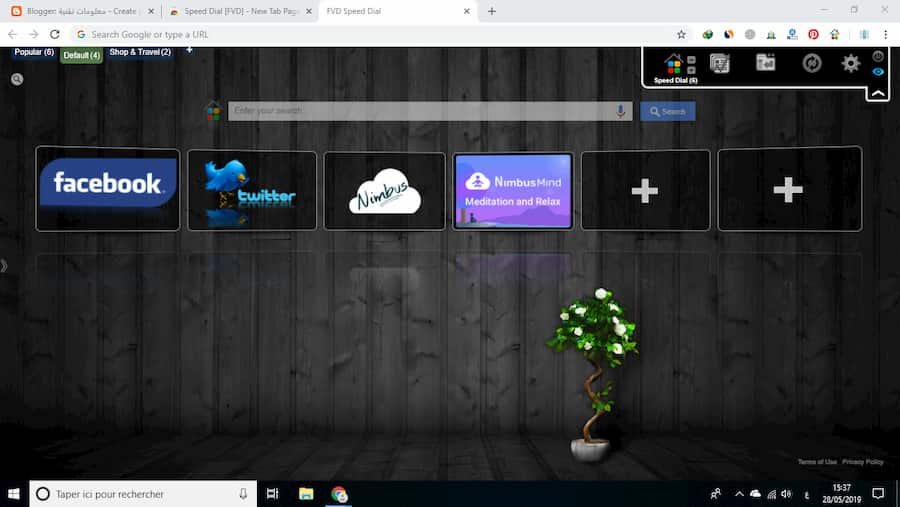Open Speed Dial settings gear
Image resolution: width=900 pixels, height=507 pixels.
850,63
